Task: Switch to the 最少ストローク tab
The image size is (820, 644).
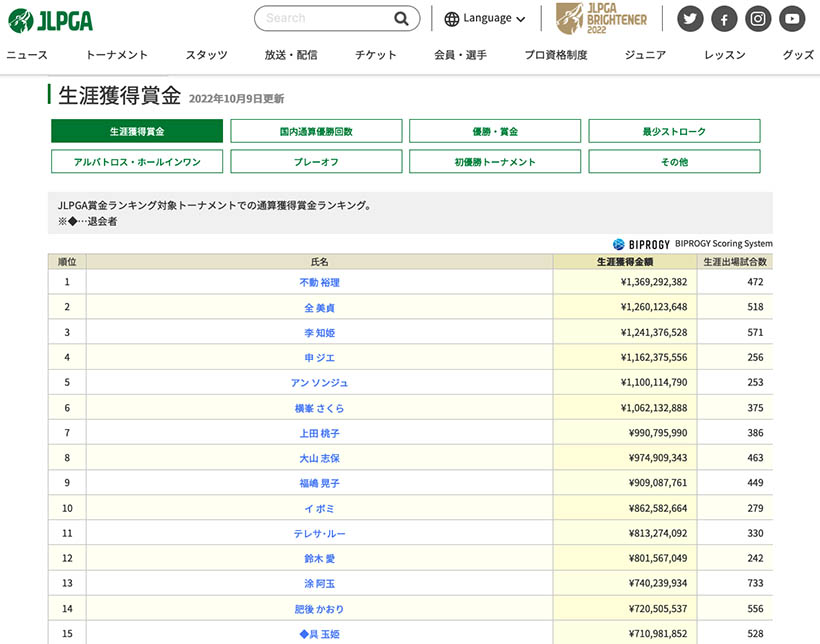Action: (674, 131)
